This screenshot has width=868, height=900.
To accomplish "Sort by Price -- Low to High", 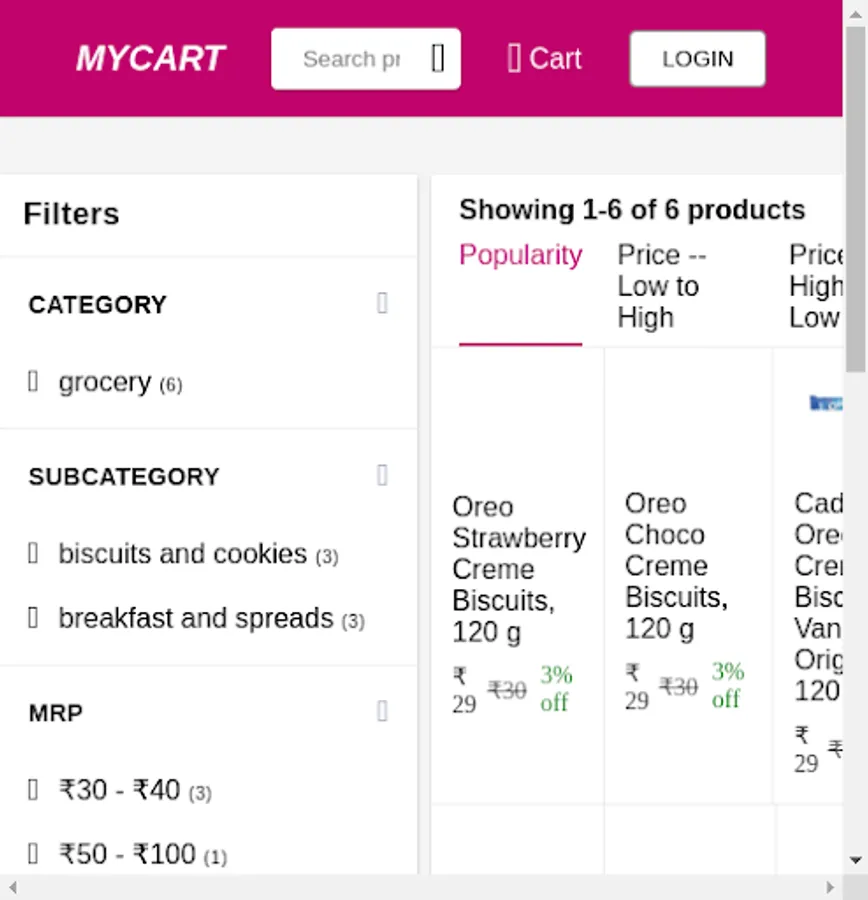I will click(662, 286).
